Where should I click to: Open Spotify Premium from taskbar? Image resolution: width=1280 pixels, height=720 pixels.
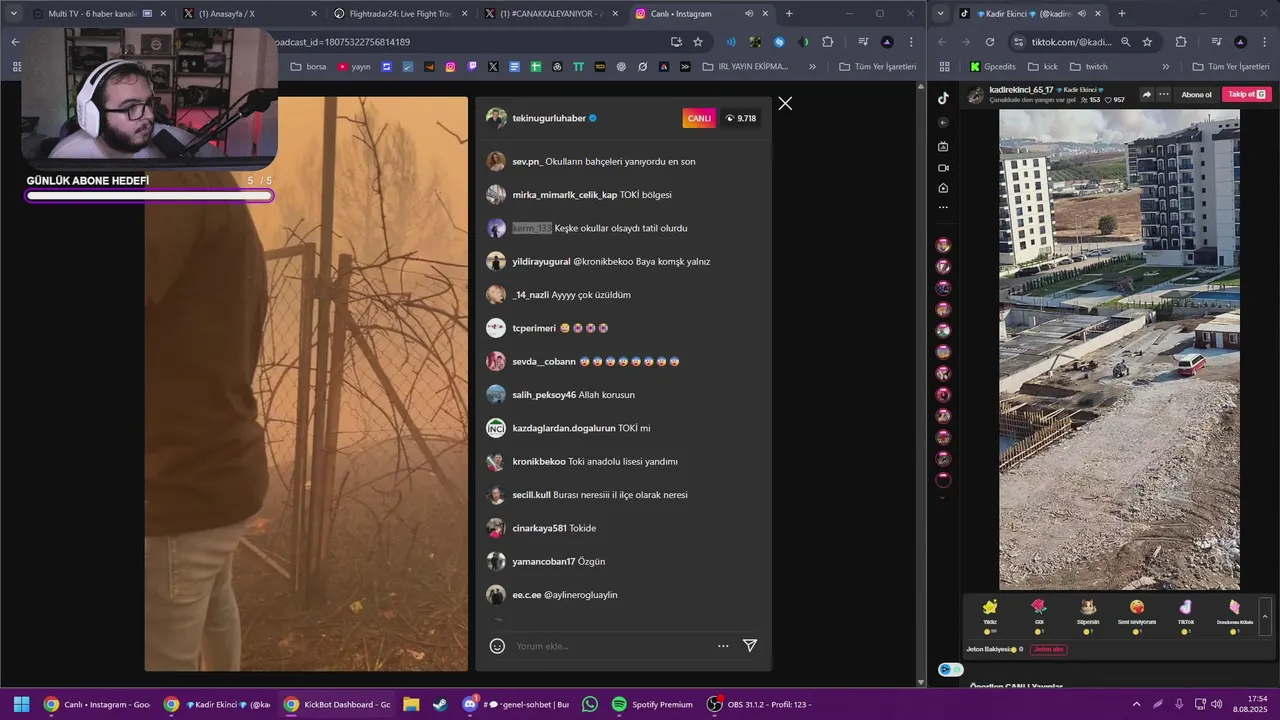[x=652, y=704]
